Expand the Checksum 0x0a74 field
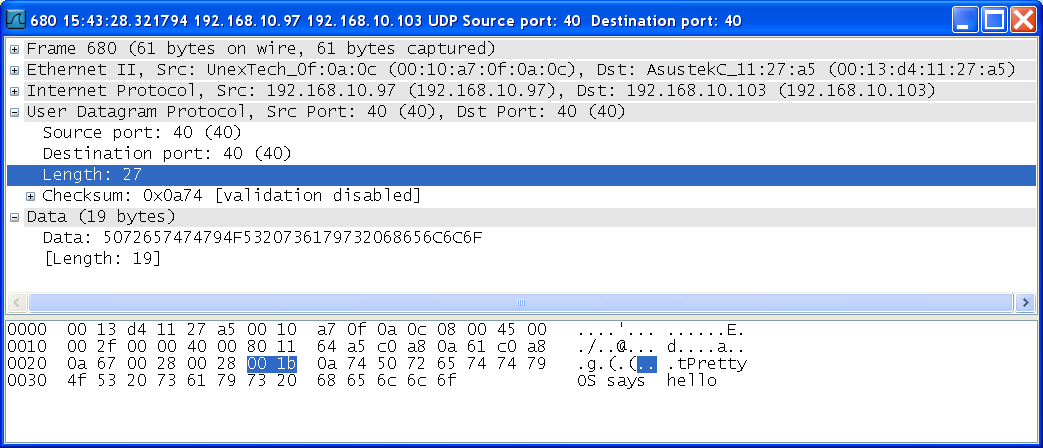The width and height of the screenshot is (1043, 448). click(x=31, y=196)
